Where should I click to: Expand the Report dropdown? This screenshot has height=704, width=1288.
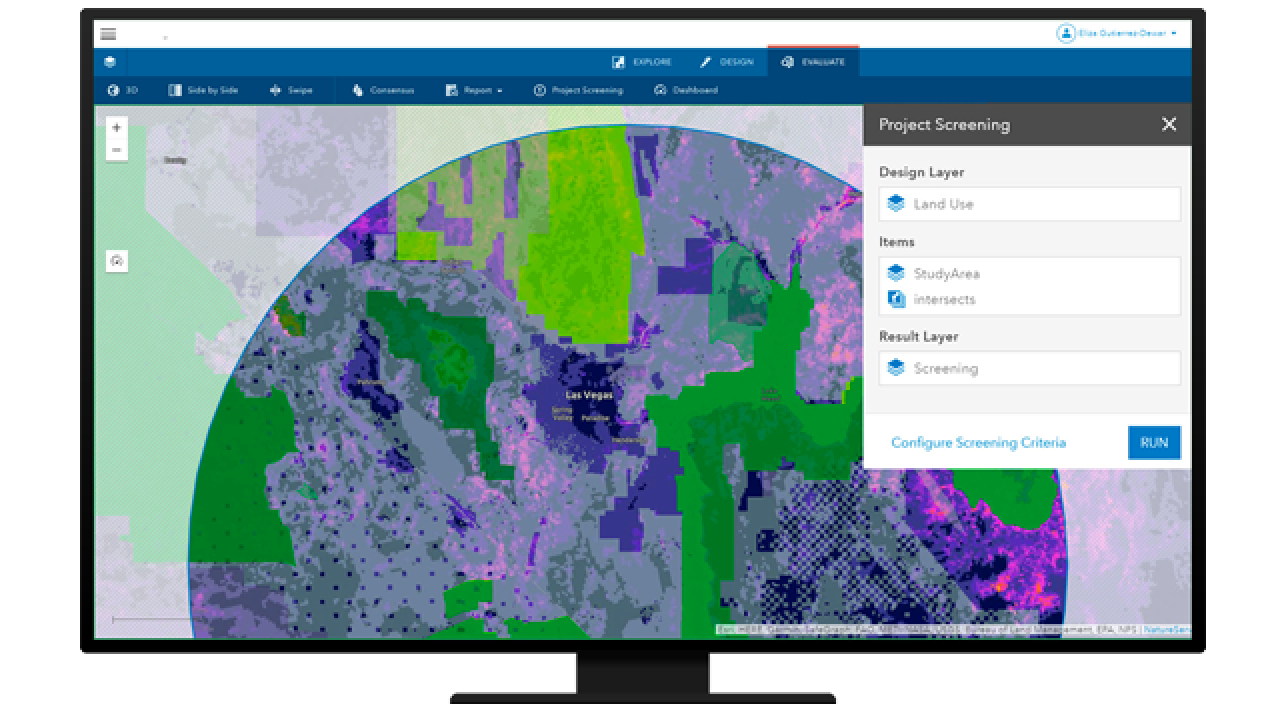click(x=474, y=90)
